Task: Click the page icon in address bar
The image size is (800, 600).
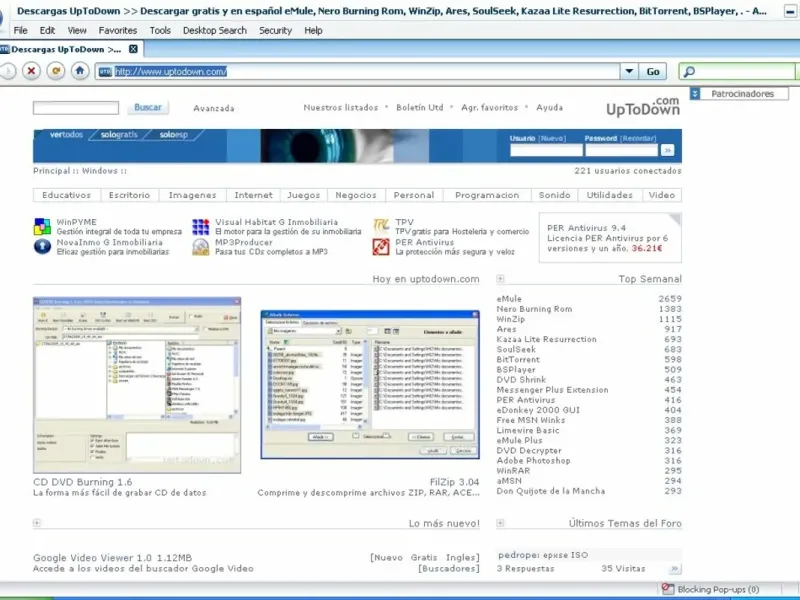Action: point(105,72)
